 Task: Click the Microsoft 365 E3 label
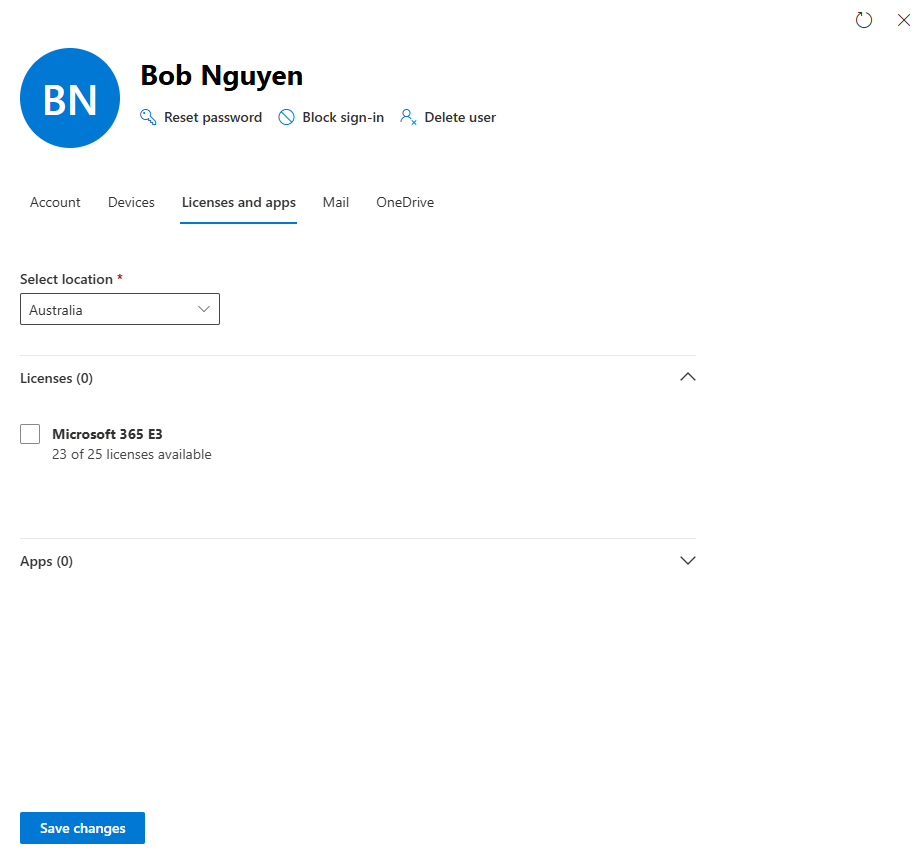tap(107, 434)
